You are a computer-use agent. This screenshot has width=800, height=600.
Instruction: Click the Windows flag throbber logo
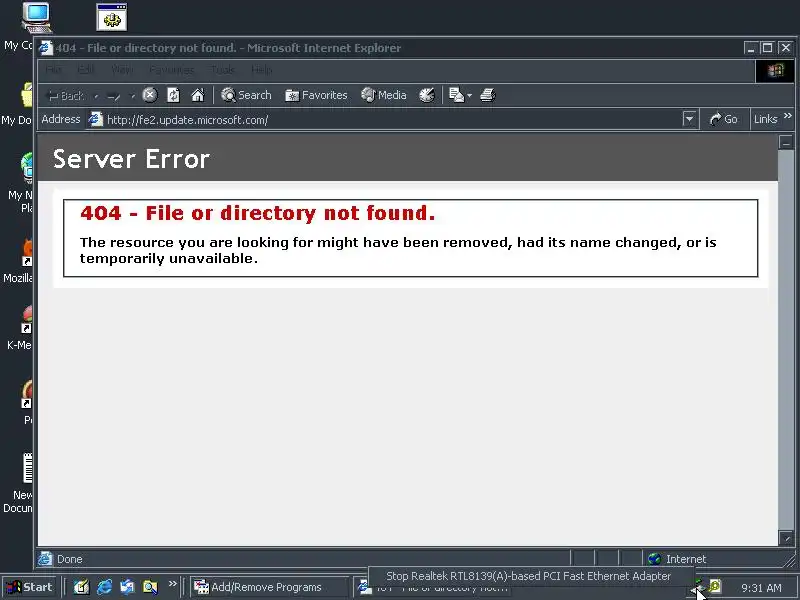coord(774,70)
